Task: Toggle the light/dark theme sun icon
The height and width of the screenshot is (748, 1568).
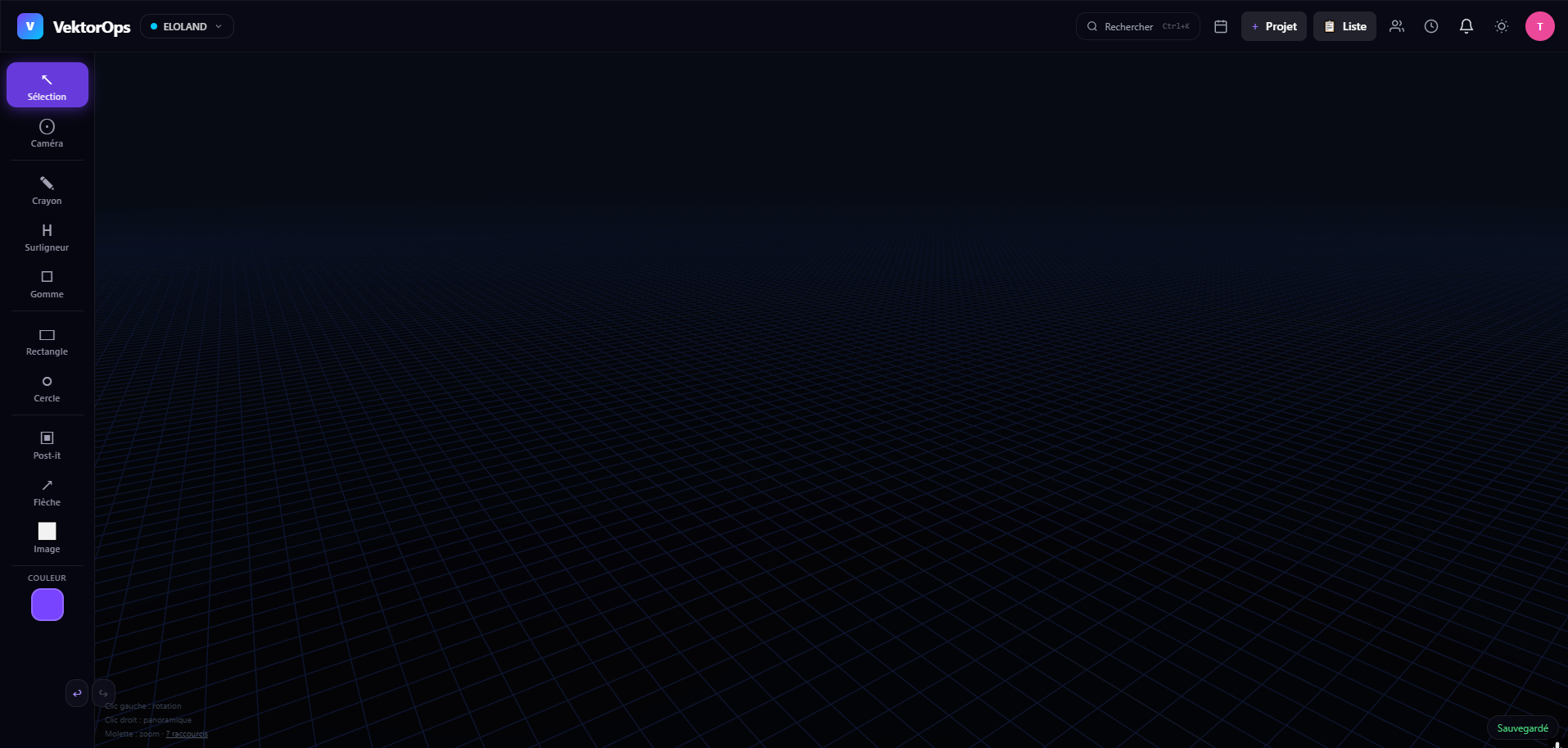Action: pyautogui.click(x=1502, y=26)
